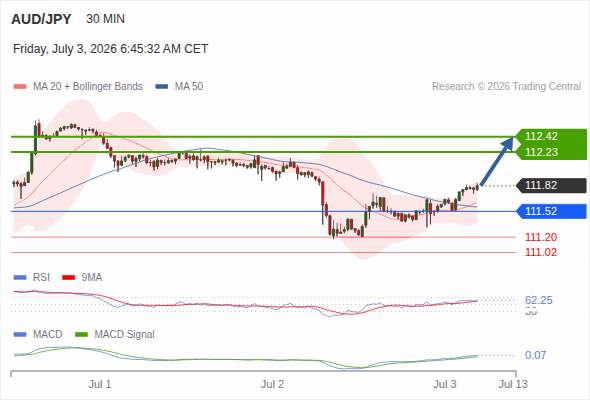Click the MACD Signal legend label
The width and height of the screenshot is (590, 400).
pyautogui.click(x=125, y=335)
